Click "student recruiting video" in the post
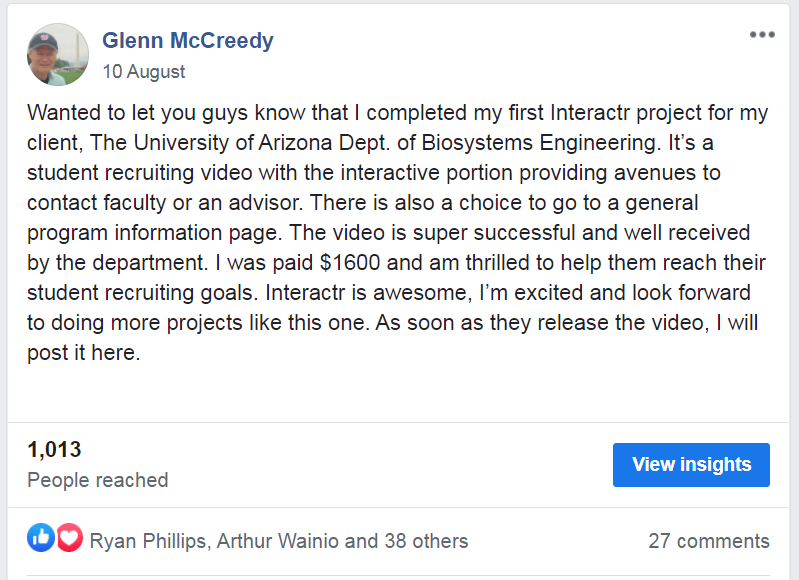Screen dimensions: 799x580 [x=130, y=174]
